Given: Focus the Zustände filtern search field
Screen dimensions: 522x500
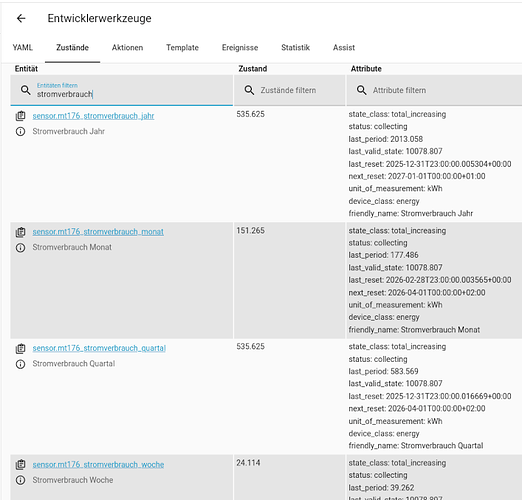Looking at the screenshot, I should point(290,90).
